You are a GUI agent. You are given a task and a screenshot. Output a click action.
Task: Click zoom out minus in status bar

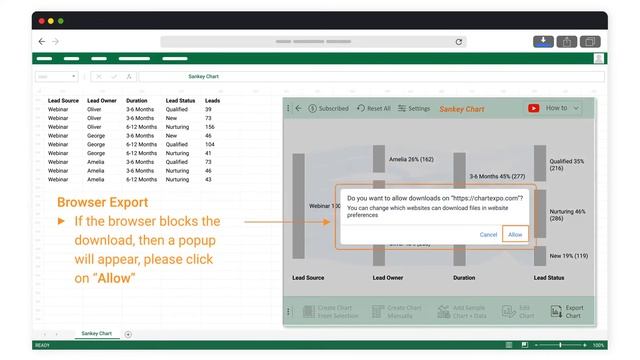point(536,345)
